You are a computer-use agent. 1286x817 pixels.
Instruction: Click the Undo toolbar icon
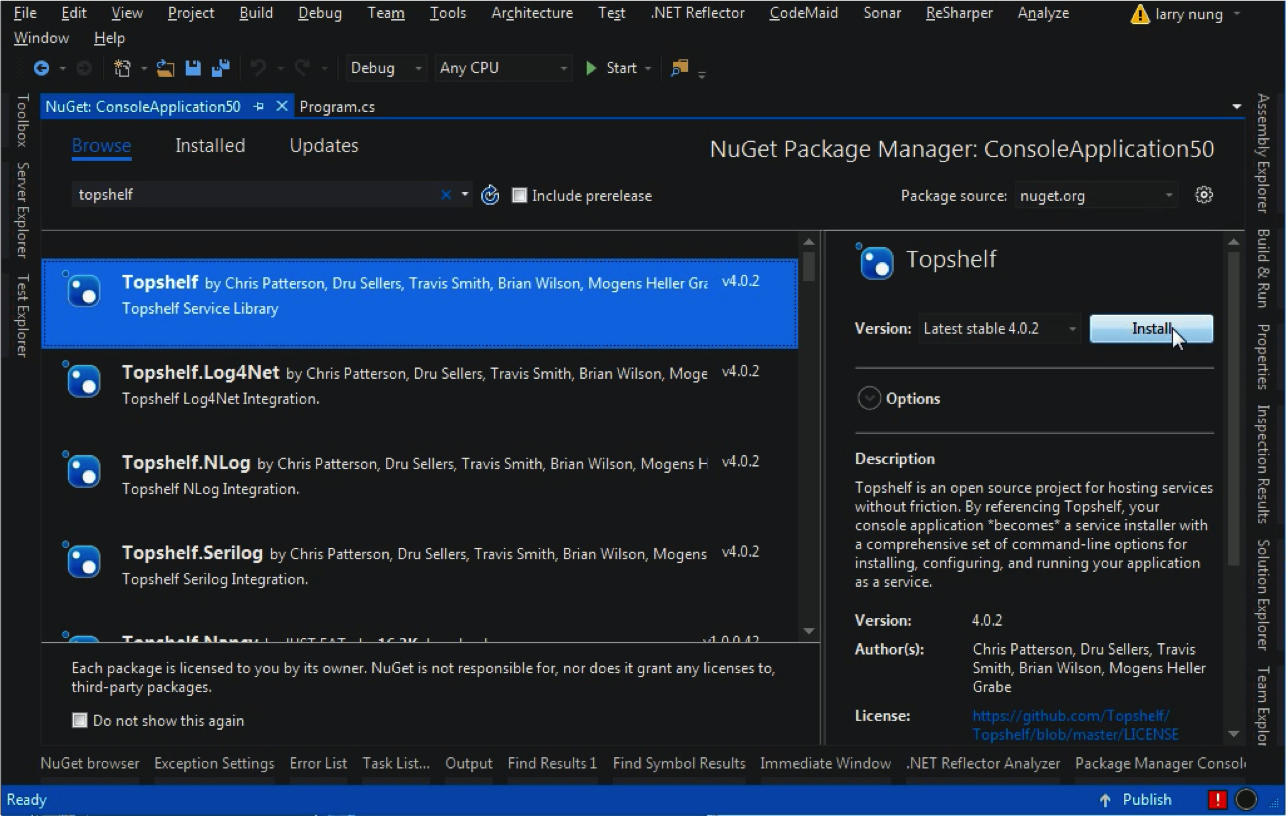point(258,68)
